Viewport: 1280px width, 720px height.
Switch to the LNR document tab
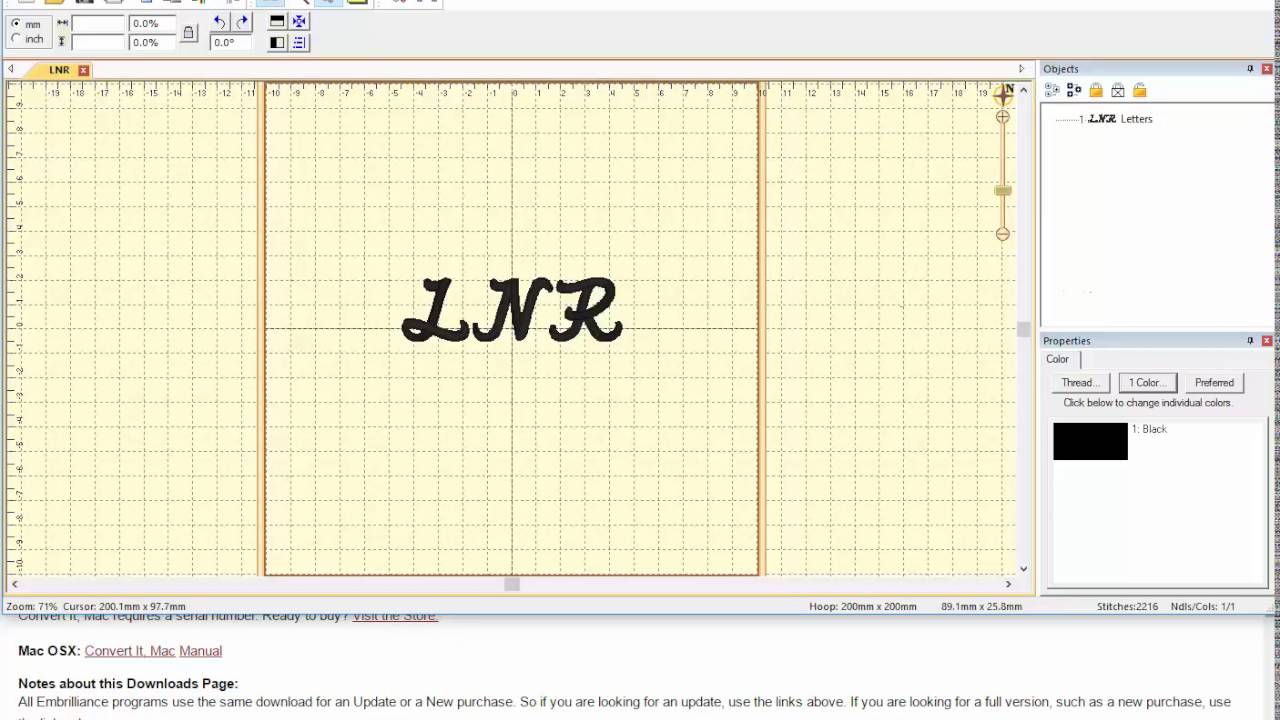point(59,70)
